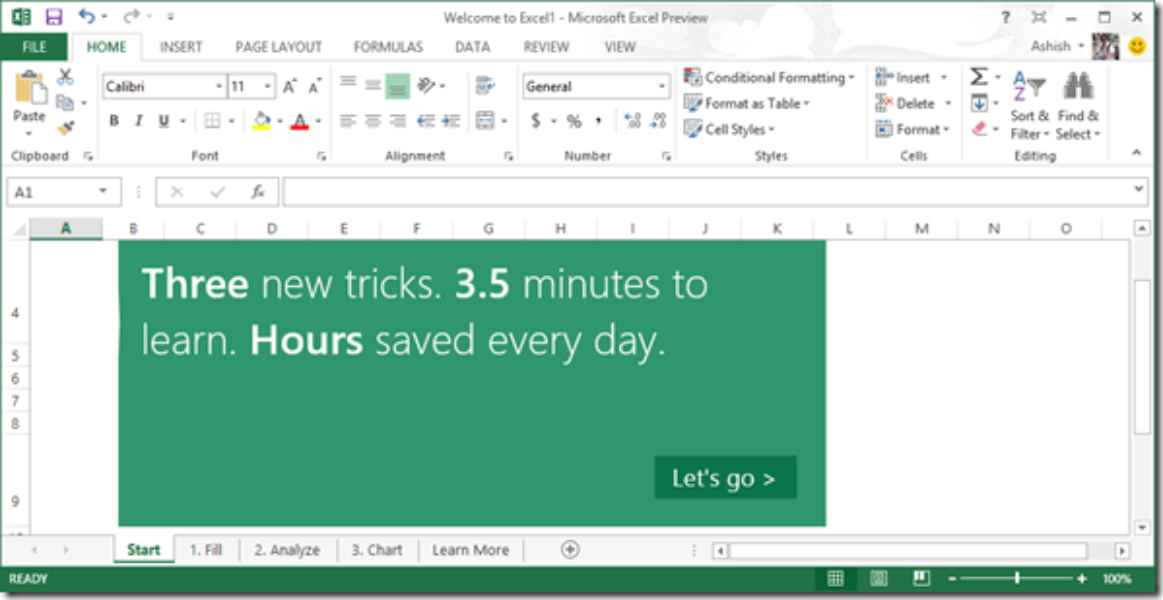The width and height of the screenshot is (1163, 600).
Task: Open the FILE tab
Action: click(34, 47)
